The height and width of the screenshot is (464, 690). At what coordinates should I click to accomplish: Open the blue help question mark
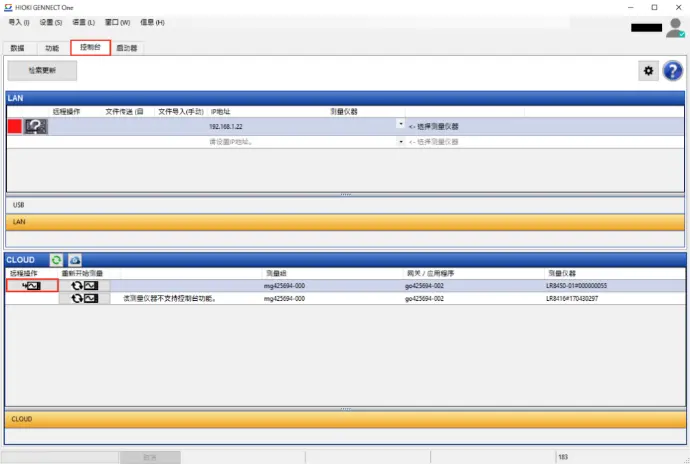coord(672,71)
